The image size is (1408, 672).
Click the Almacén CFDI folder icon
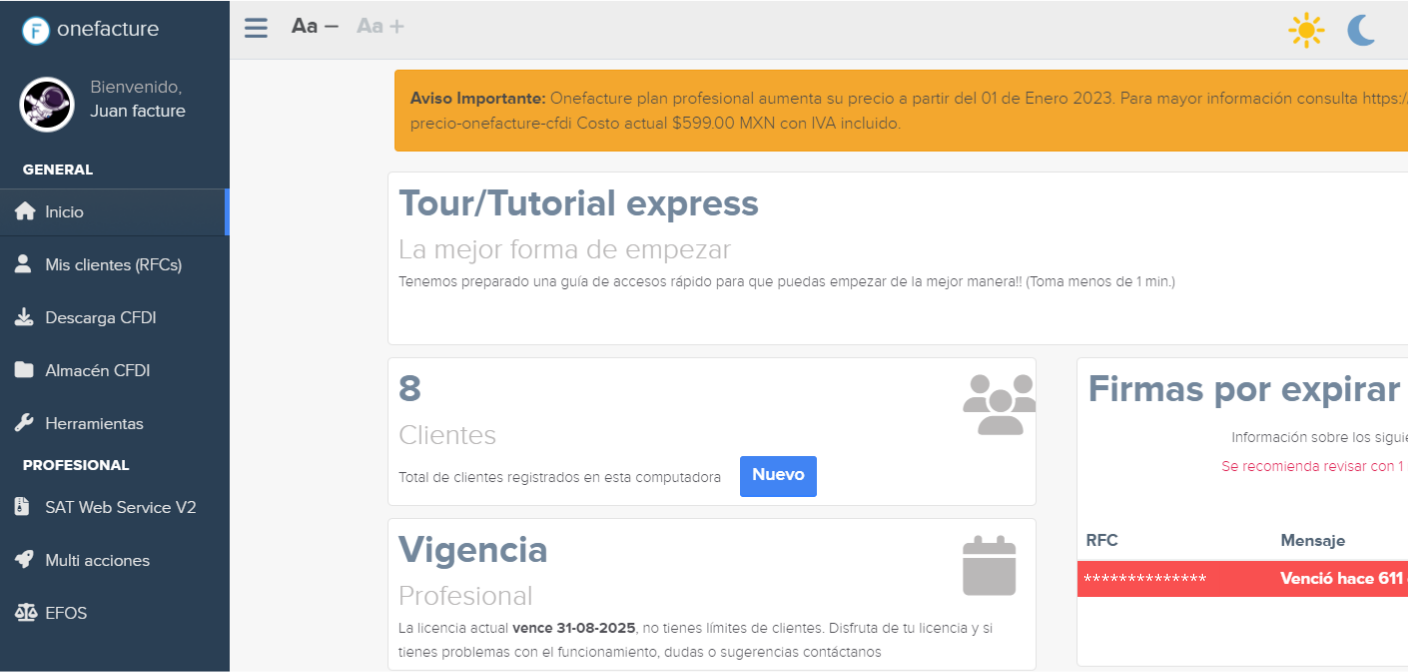point(24,370)
